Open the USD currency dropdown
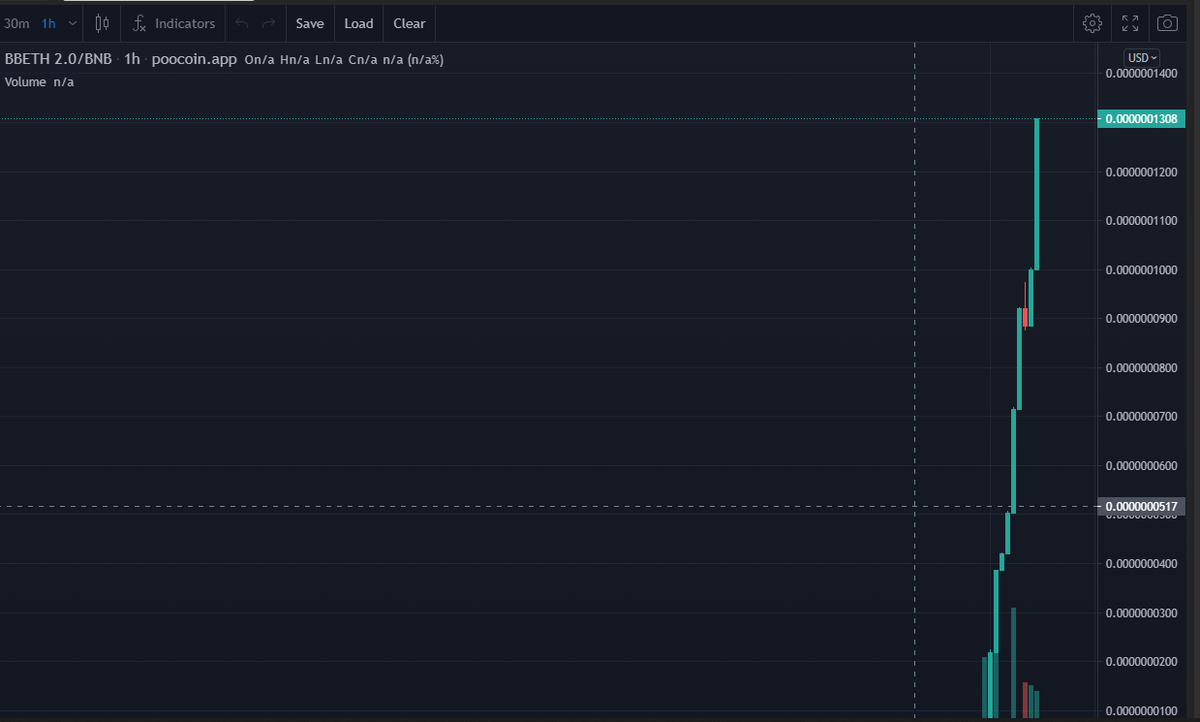Image resolution: width=1200 pixels, height=722 pixels. pyautogui.click(x=1142, y=57)
